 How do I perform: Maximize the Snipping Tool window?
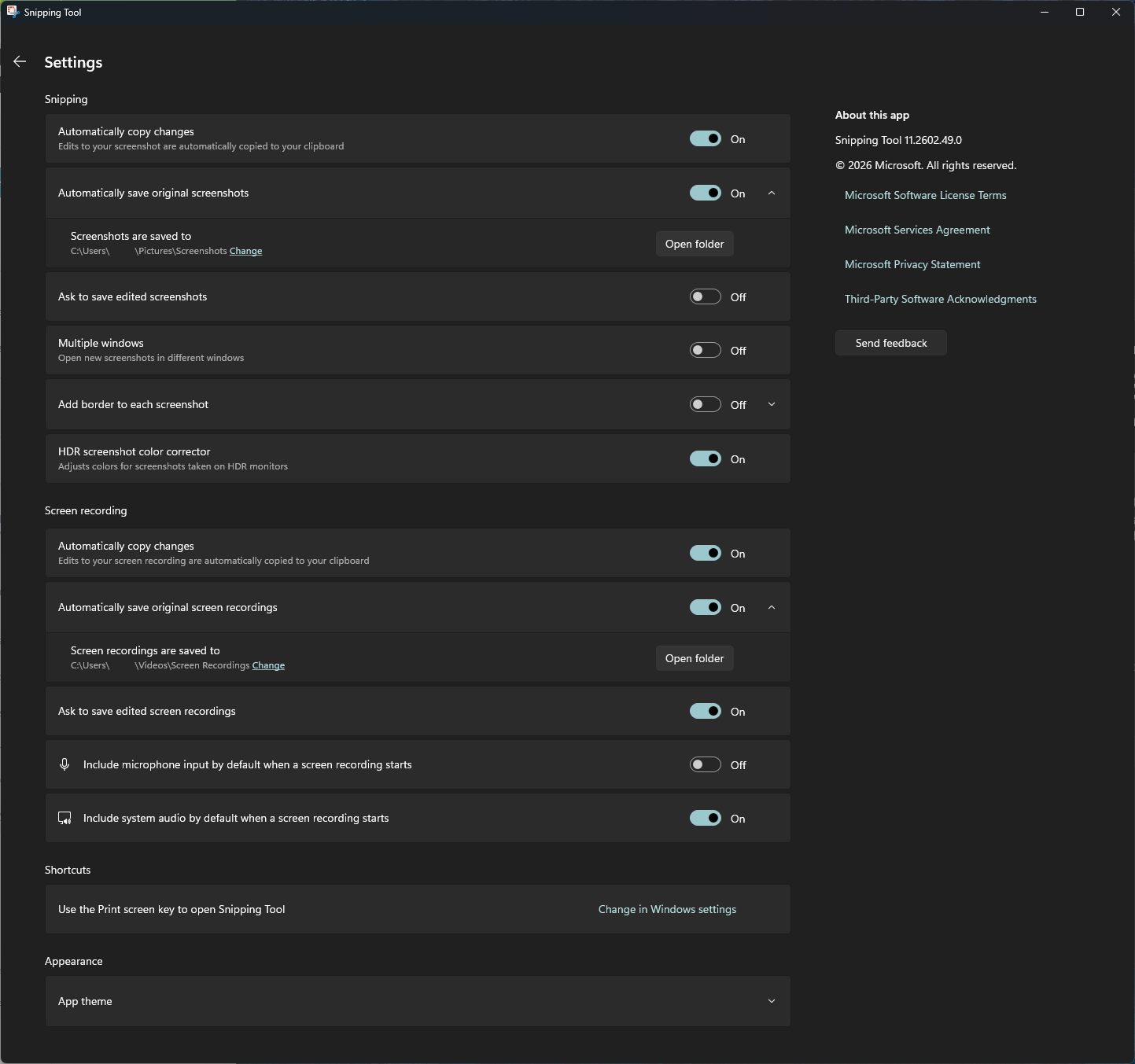point(1080,12)
